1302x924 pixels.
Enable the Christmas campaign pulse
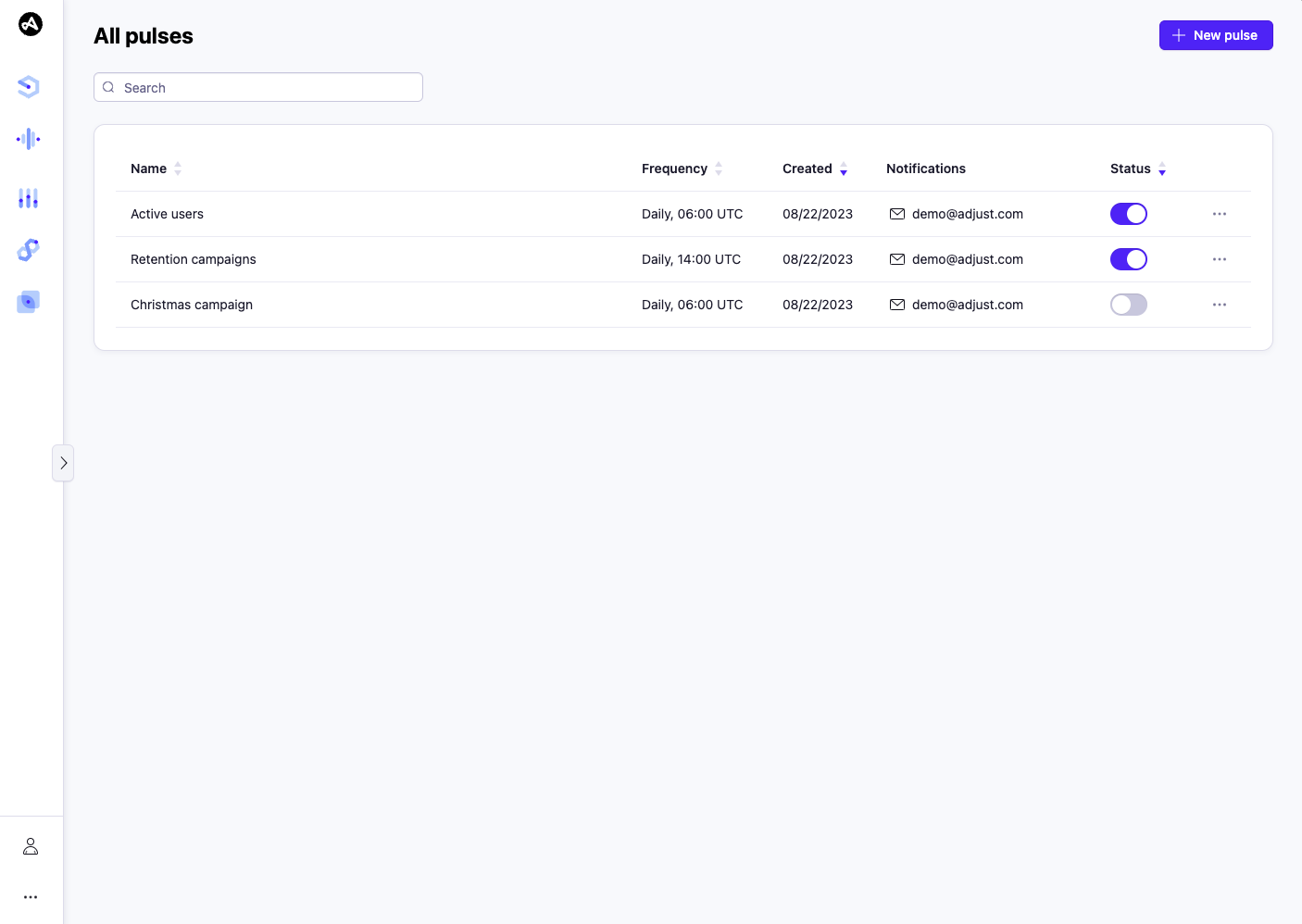tap(1128, 304)
